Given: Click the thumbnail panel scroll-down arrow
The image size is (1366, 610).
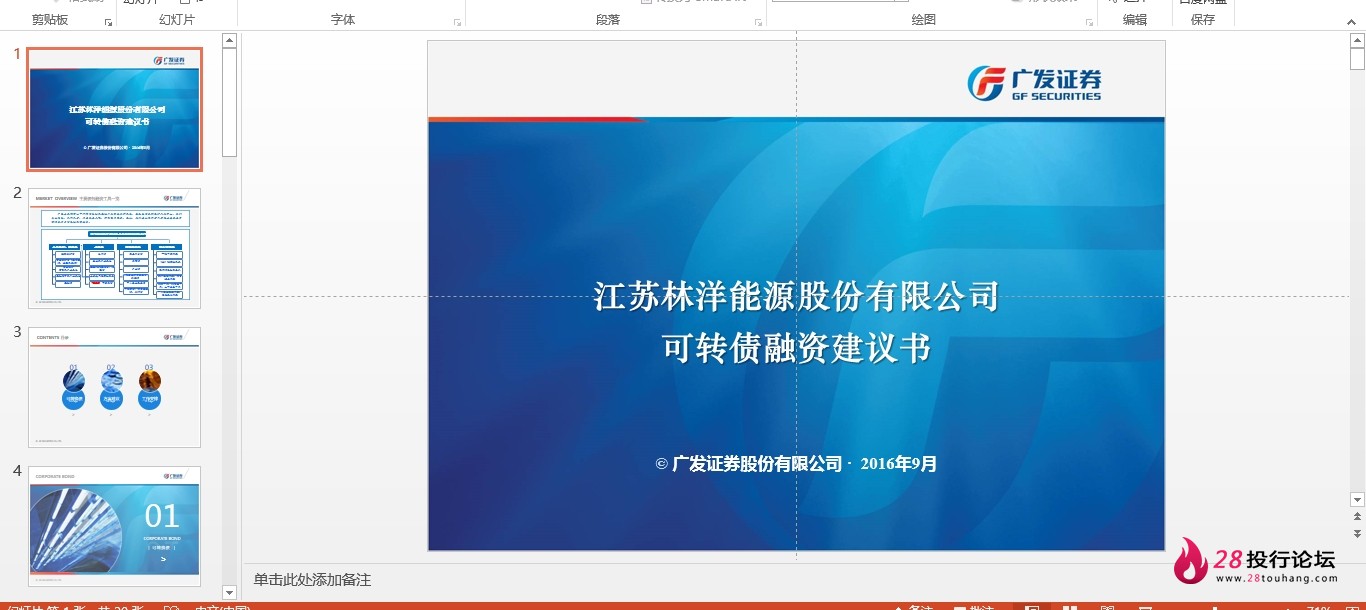Looking at the screenshot, I should (229, 593).
